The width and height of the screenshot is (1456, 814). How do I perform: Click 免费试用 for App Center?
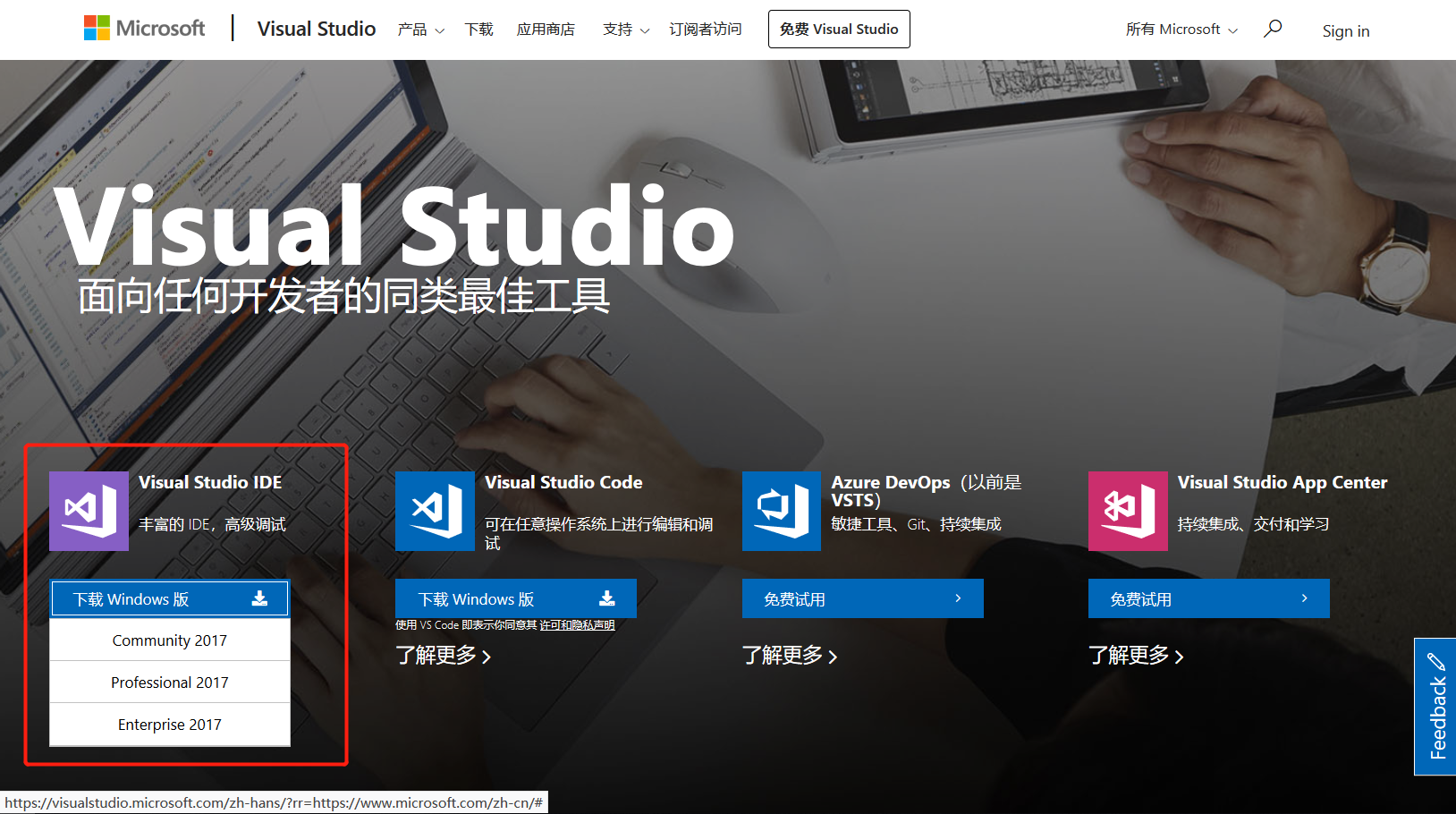click(1209, 598)
